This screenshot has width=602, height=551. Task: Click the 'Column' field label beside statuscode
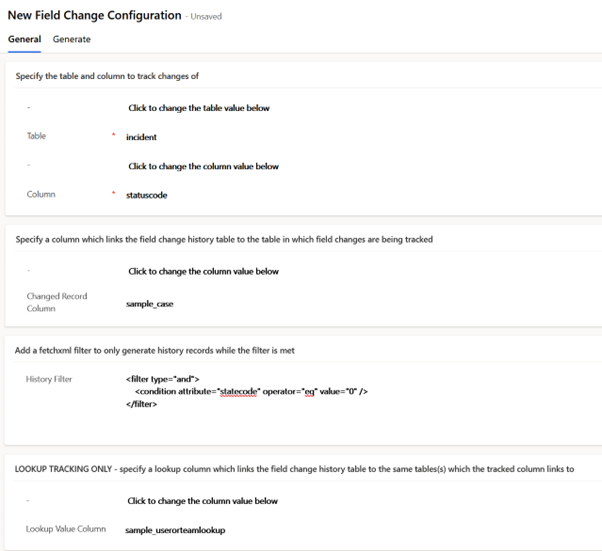pyautogui.click(x=41, y=194)
